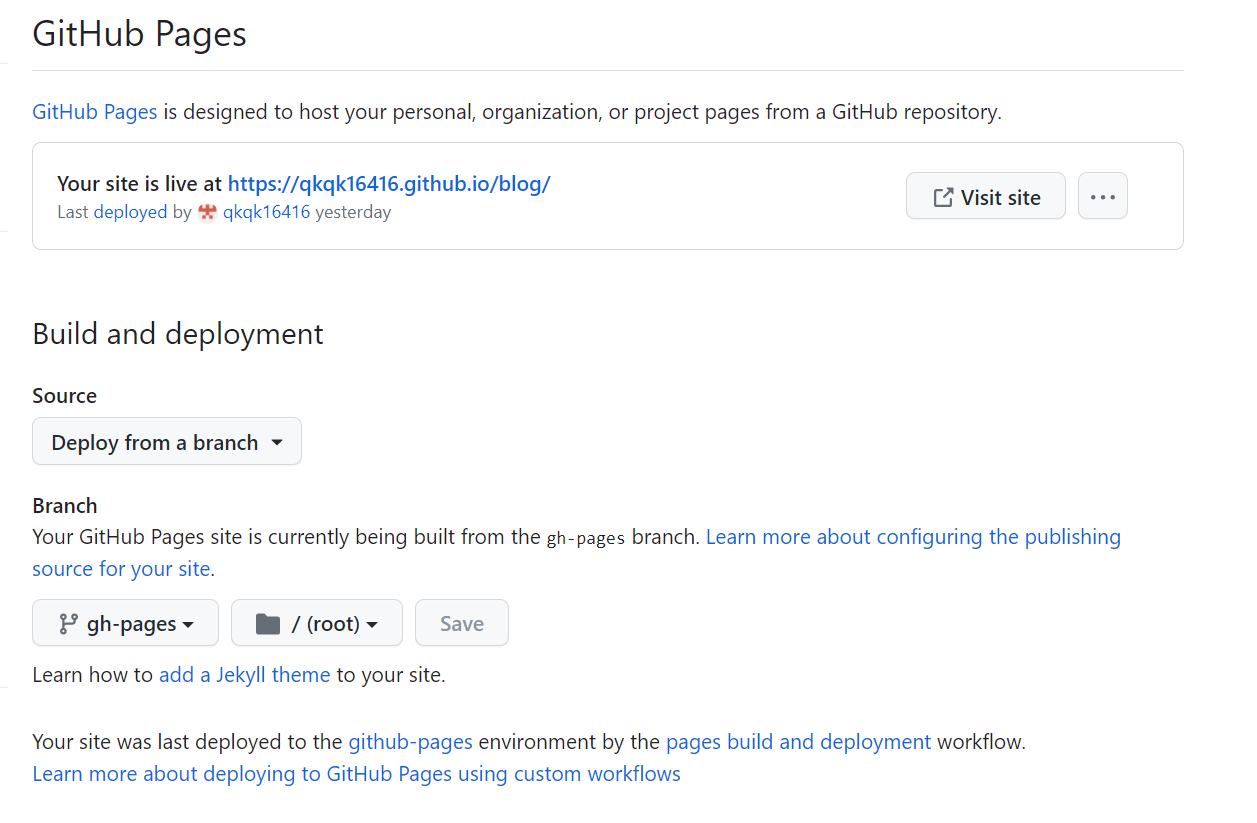The width and height of the screenshot is (1257, 823).
Task: Open the github-pages environment link
Action: (x=410, y=742)
